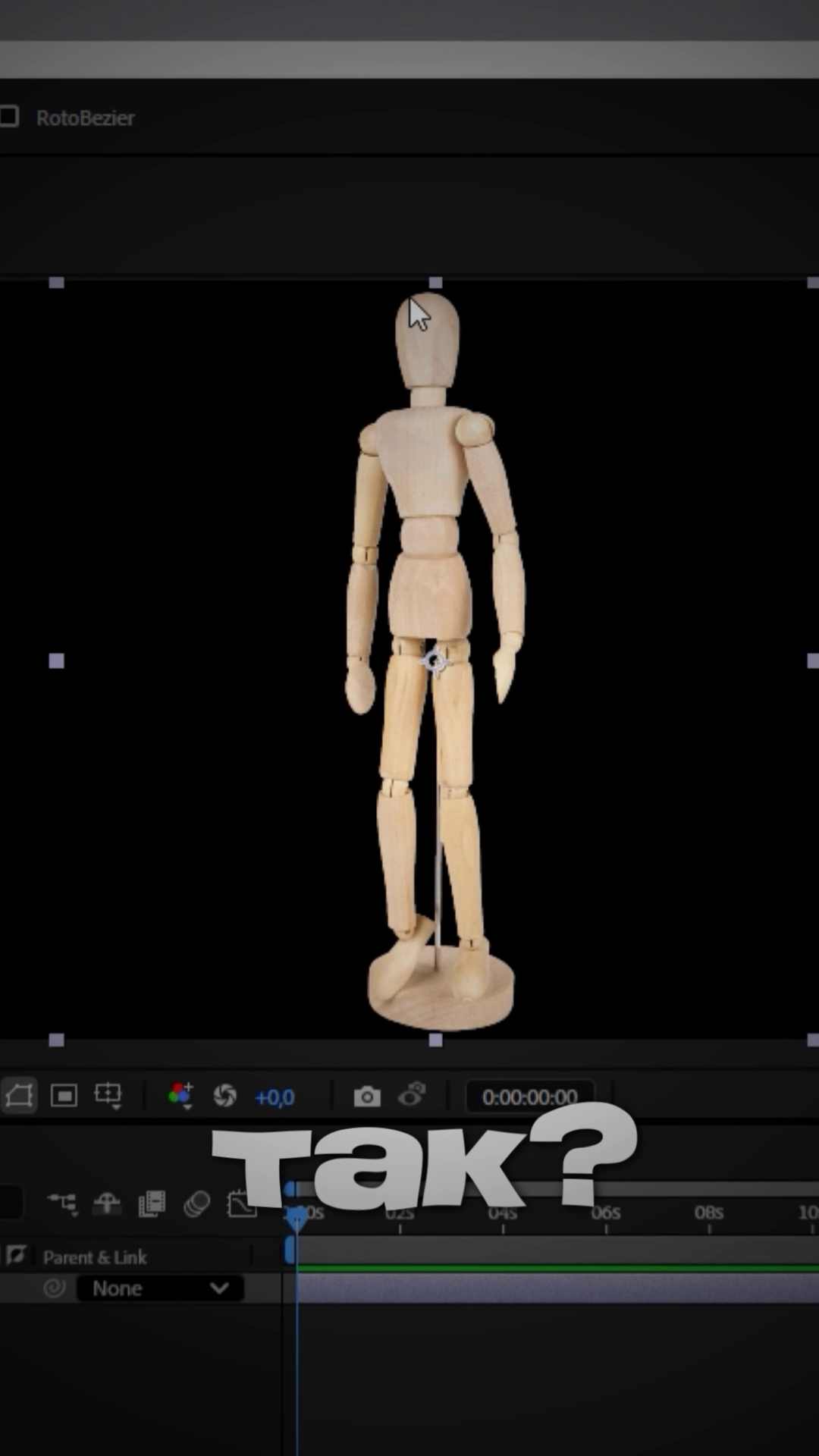The width and height of the screenshot is (819, 1456).
Task: Take a snapshot with camera icon
Action: 367,1097
